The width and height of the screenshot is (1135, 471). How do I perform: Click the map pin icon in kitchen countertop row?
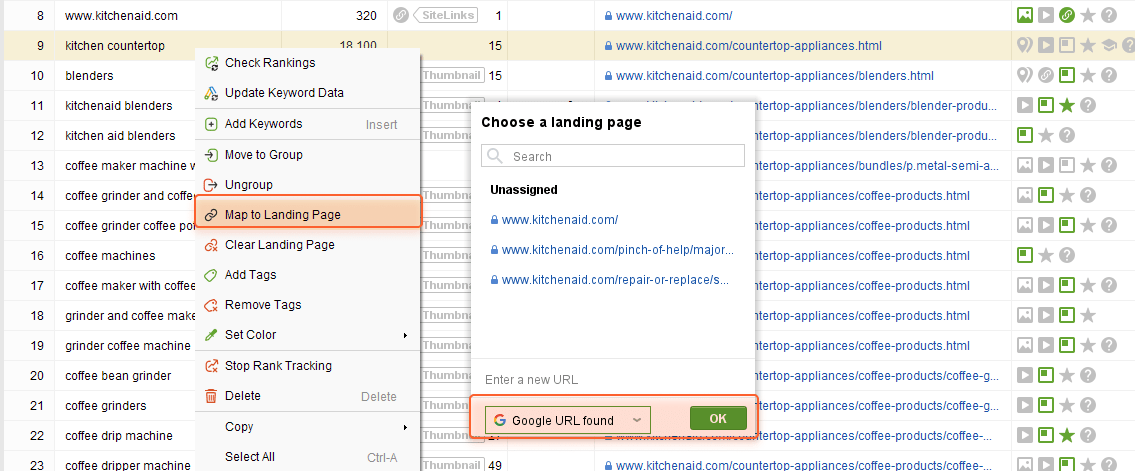tap(1024, 46)
